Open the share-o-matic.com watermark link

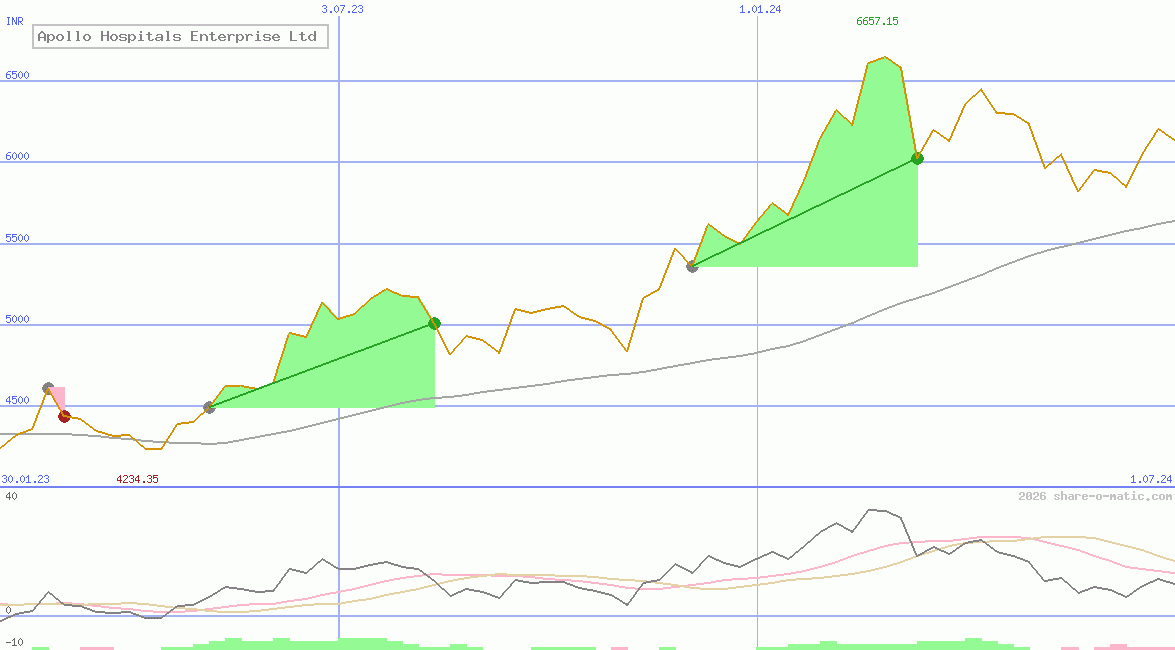pos(1092,495)
